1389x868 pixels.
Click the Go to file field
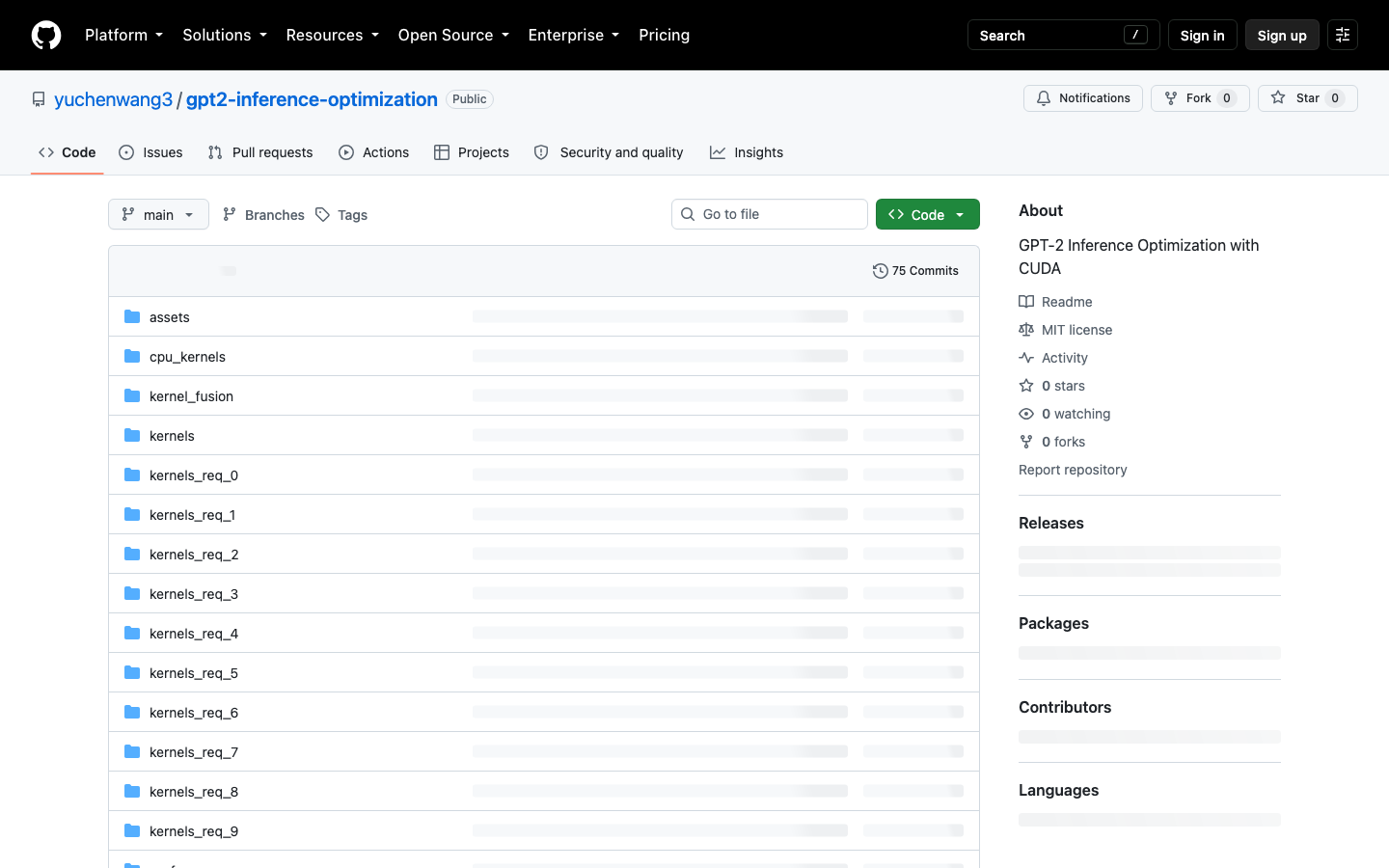point(770,214)
